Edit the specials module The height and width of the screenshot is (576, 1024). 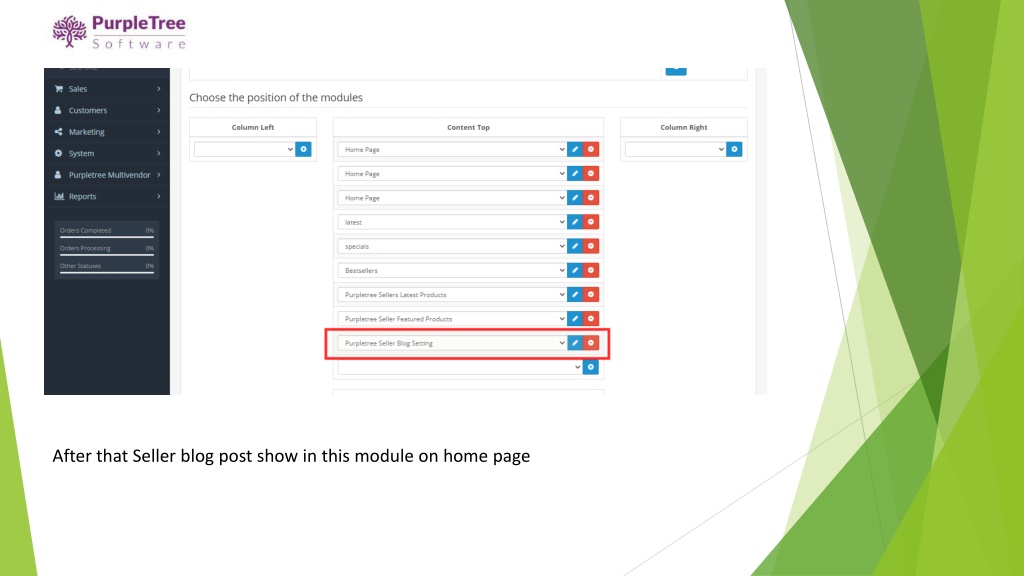point(575,246)
